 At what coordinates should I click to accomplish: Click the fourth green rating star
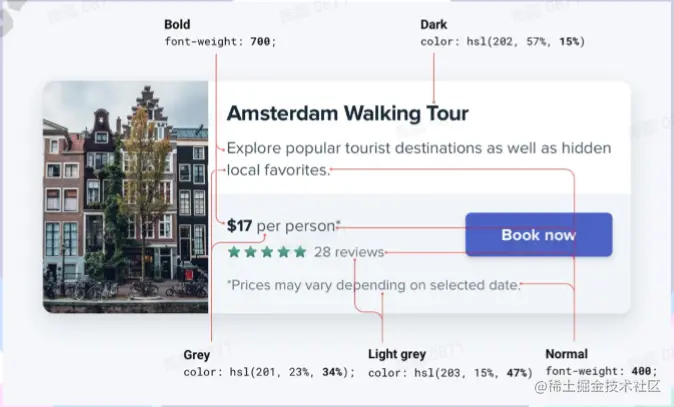[x=284, y=251]
